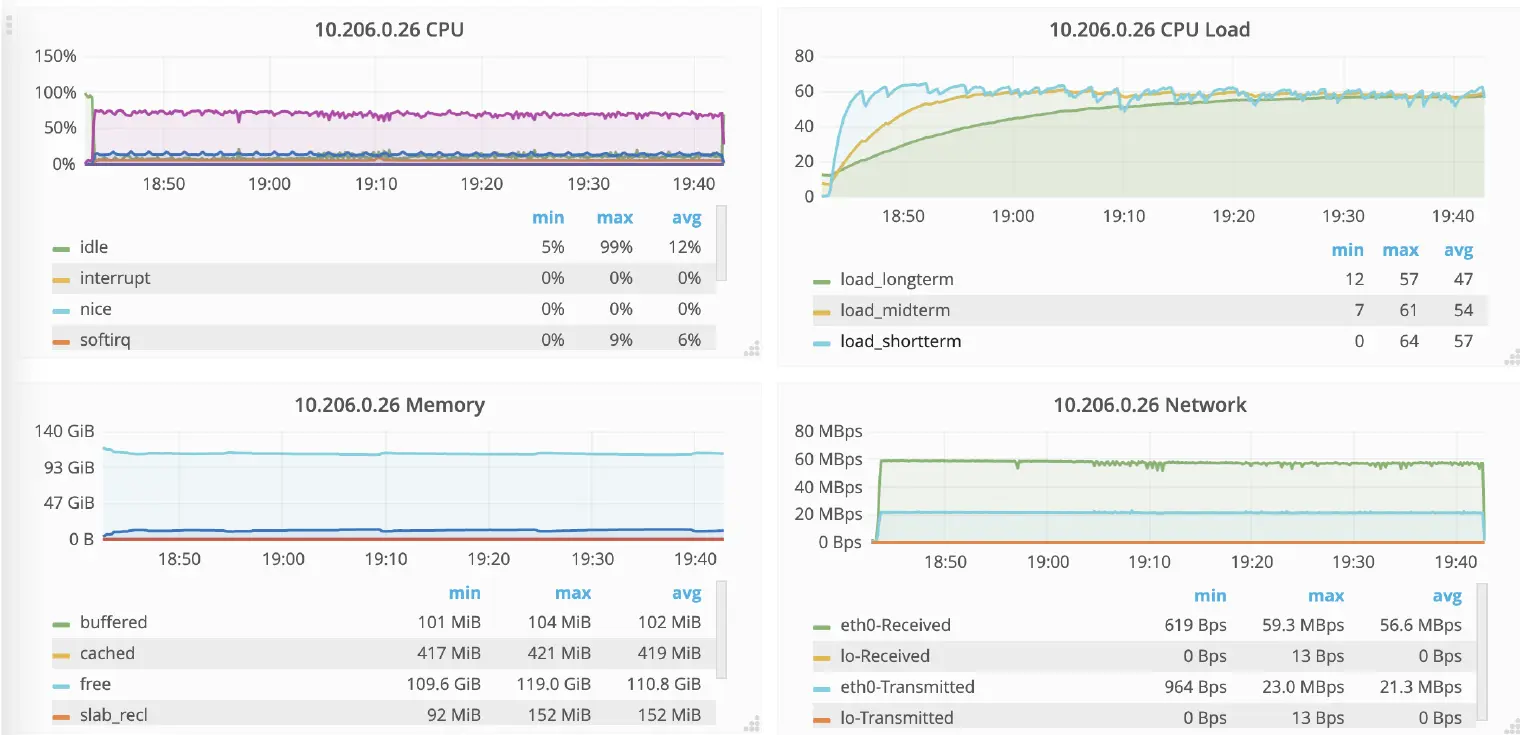Click the resize handle of the CPU panel
The height and width of the screenshot is (735, 1520).
coord(752,349)
